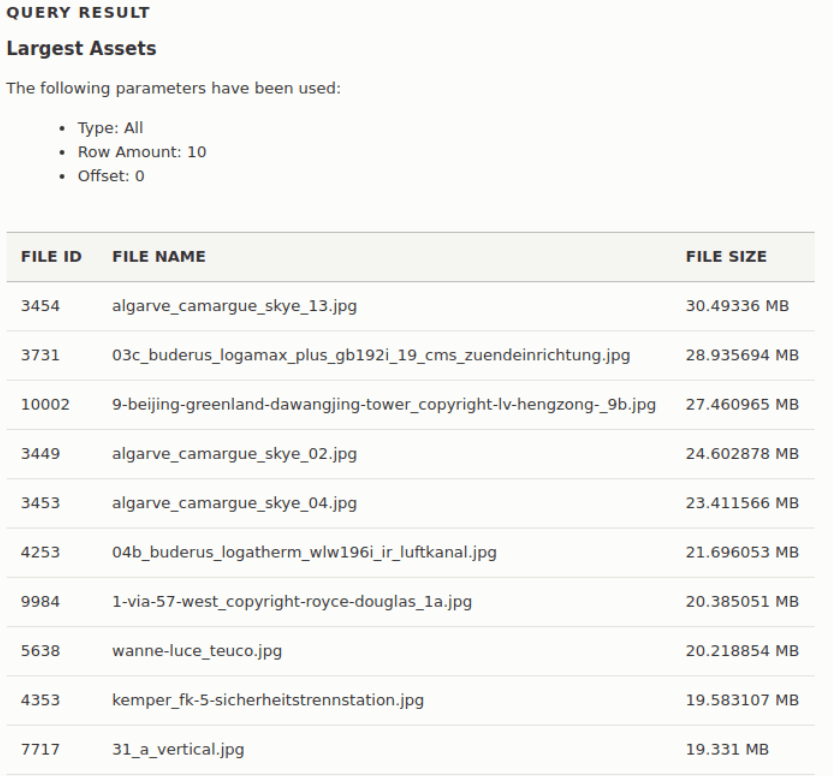Click the FILE SIZE column header
Viewport: 833px width, 776px height.
(726, 256)
